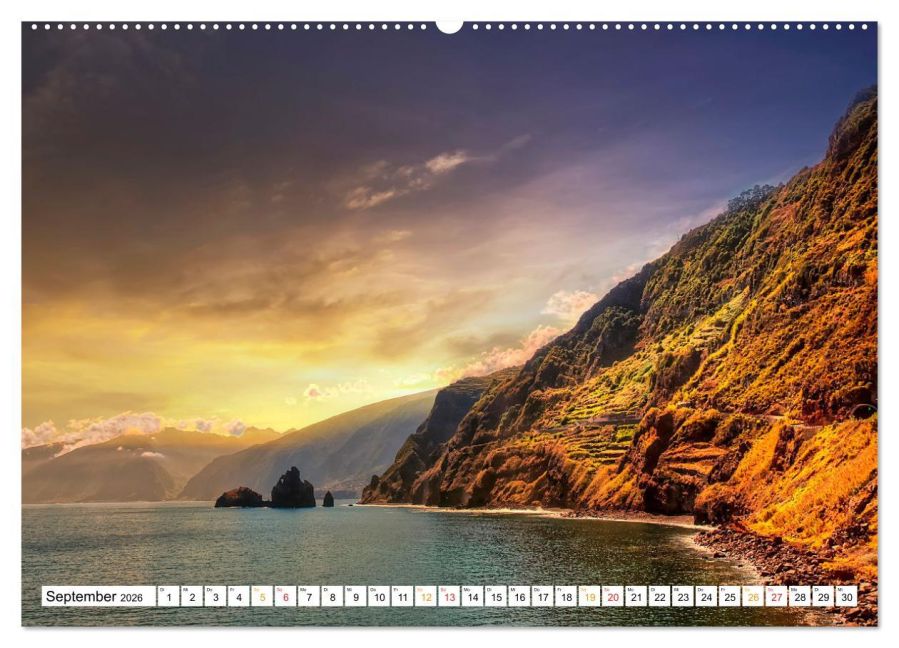The width and height of the screenshot is (899, 648).
Task: Choose day 16 in the date row
Action: 519,596
